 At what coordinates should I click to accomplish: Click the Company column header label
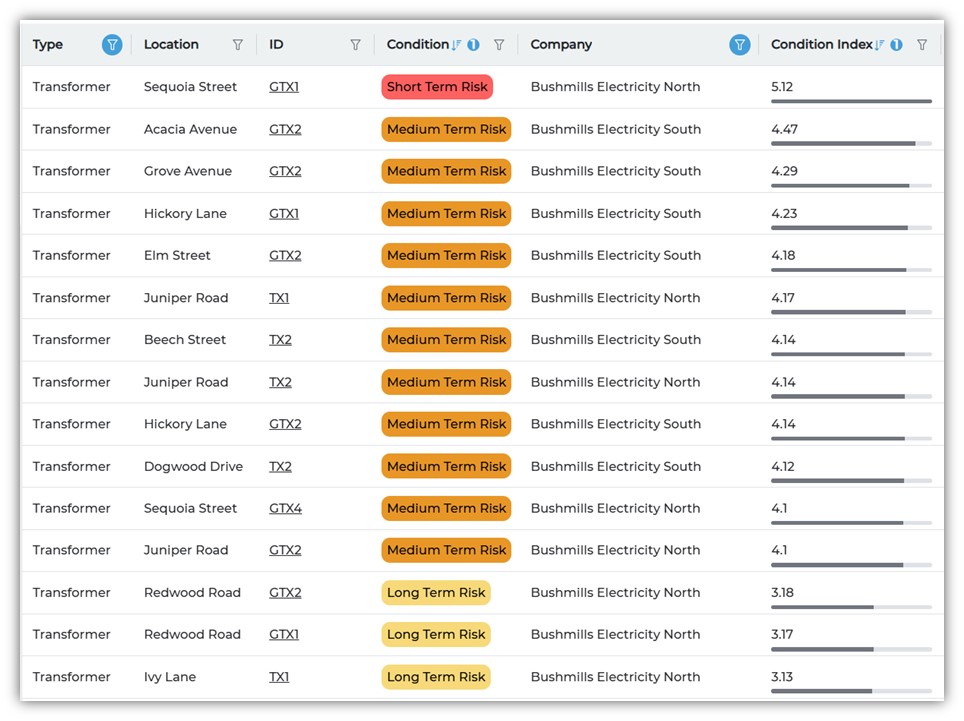[561, 45]
